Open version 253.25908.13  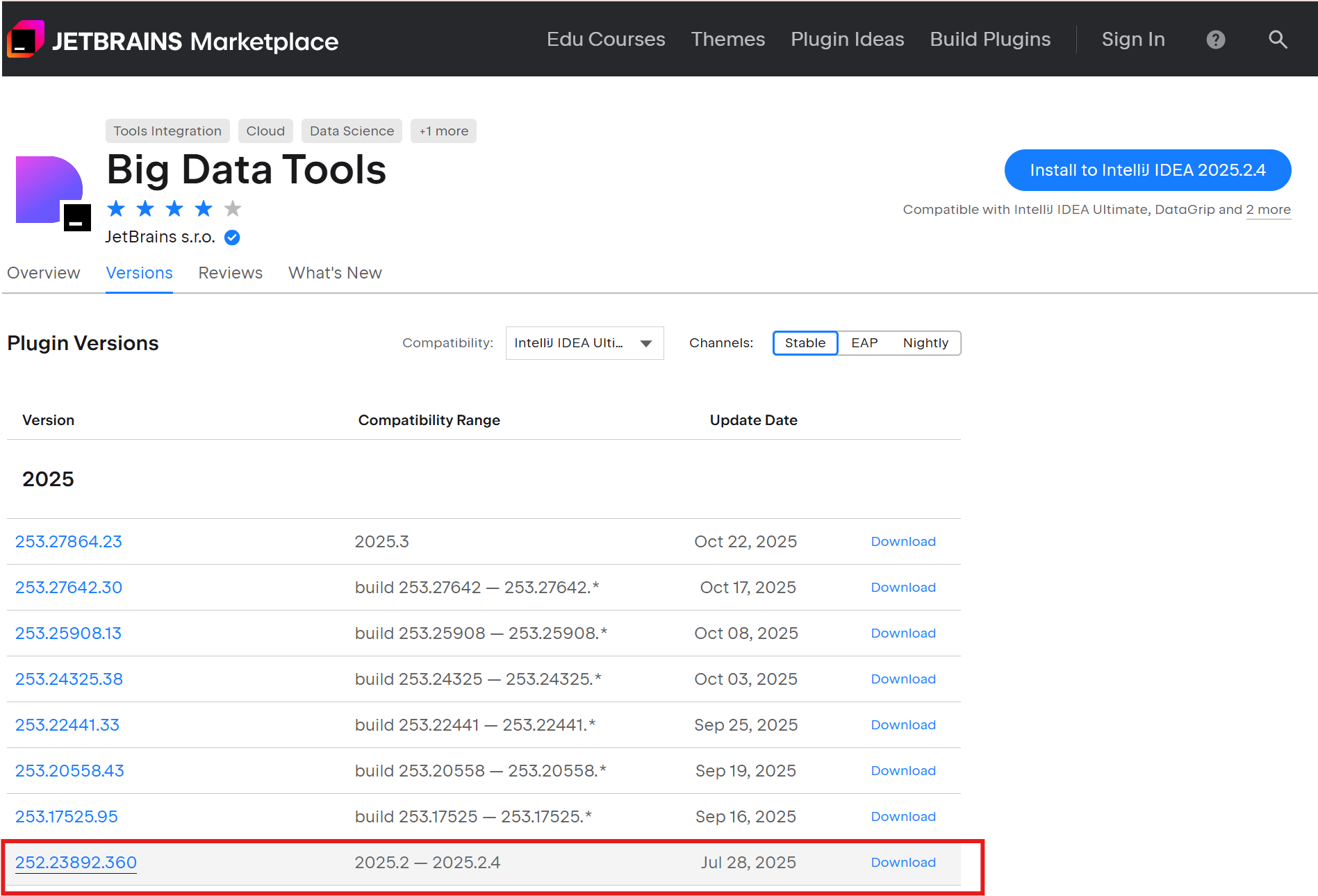(68, 633)
